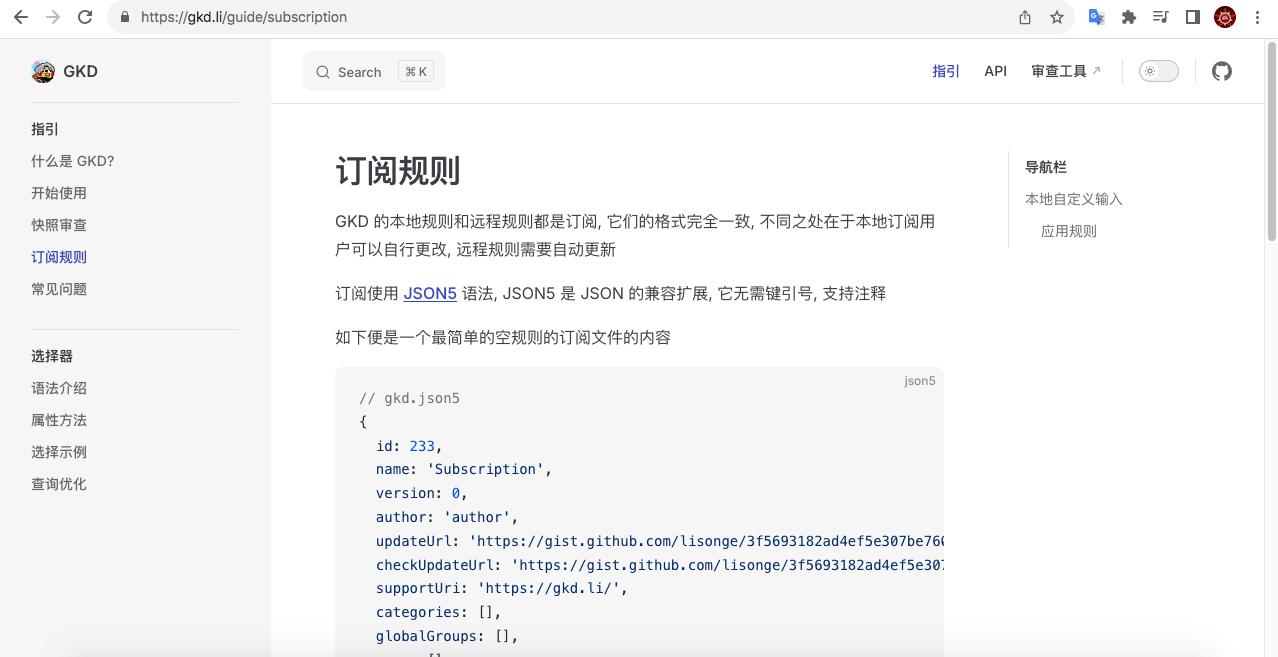Bookmark this page with the star icon
1278x657 pixels.
pos(1057,17)
